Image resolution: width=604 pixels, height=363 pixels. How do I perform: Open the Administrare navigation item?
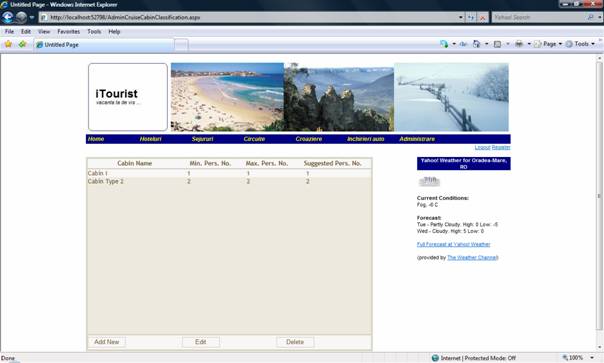pos(417,139)
